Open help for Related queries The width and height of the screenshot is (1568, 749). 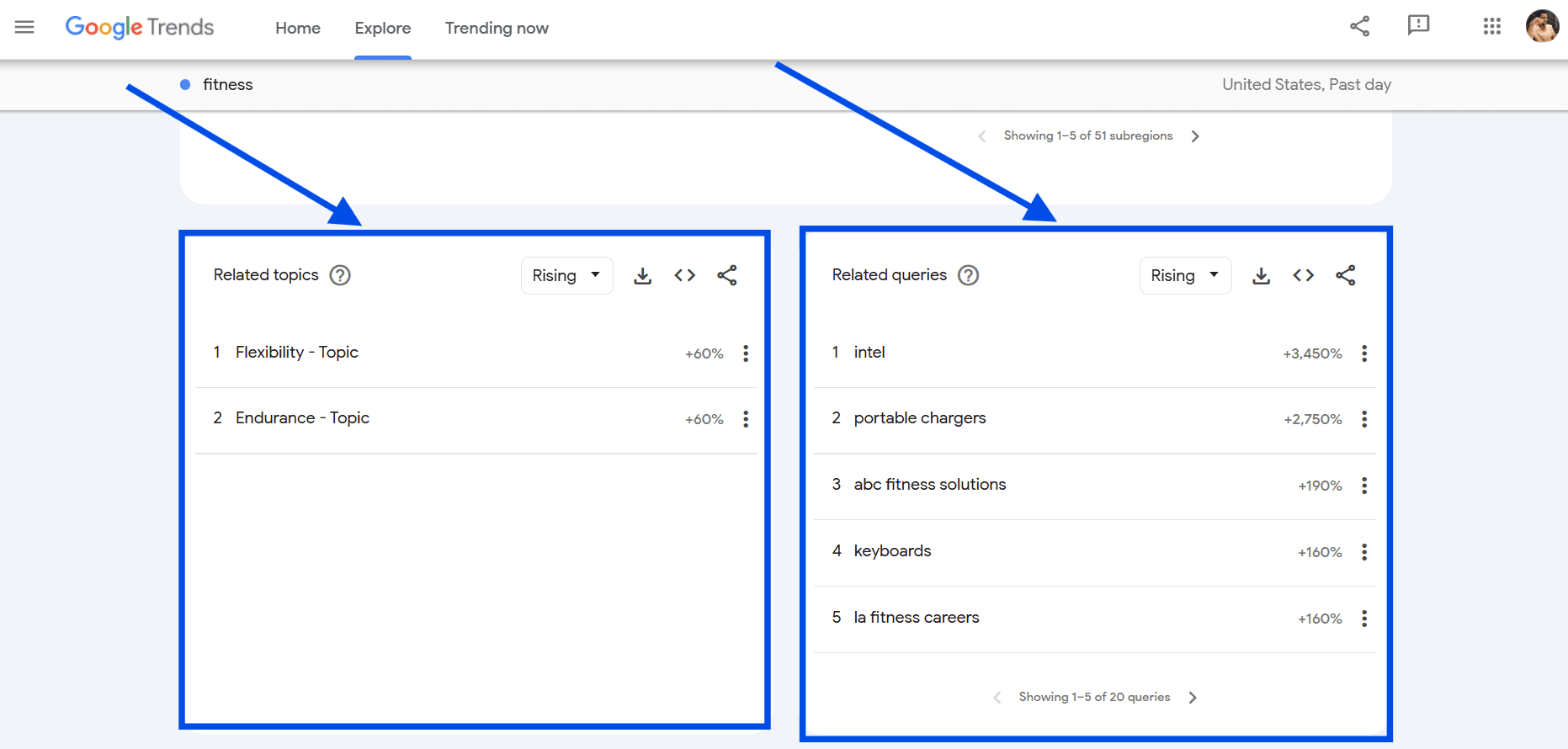coord(969,275)
